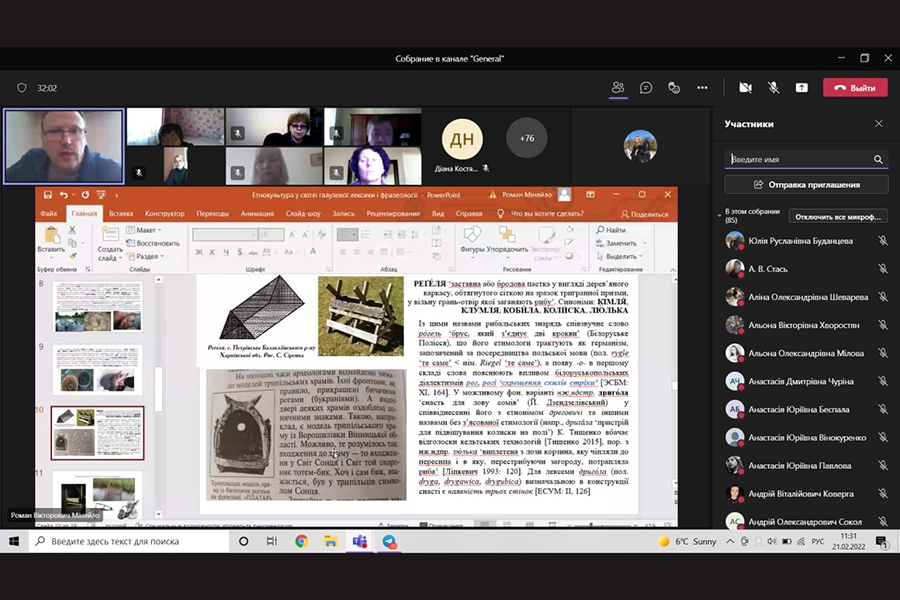Click the Введите имя search field
This screenshot has width=900, height=600.
[x=800, y=159]
